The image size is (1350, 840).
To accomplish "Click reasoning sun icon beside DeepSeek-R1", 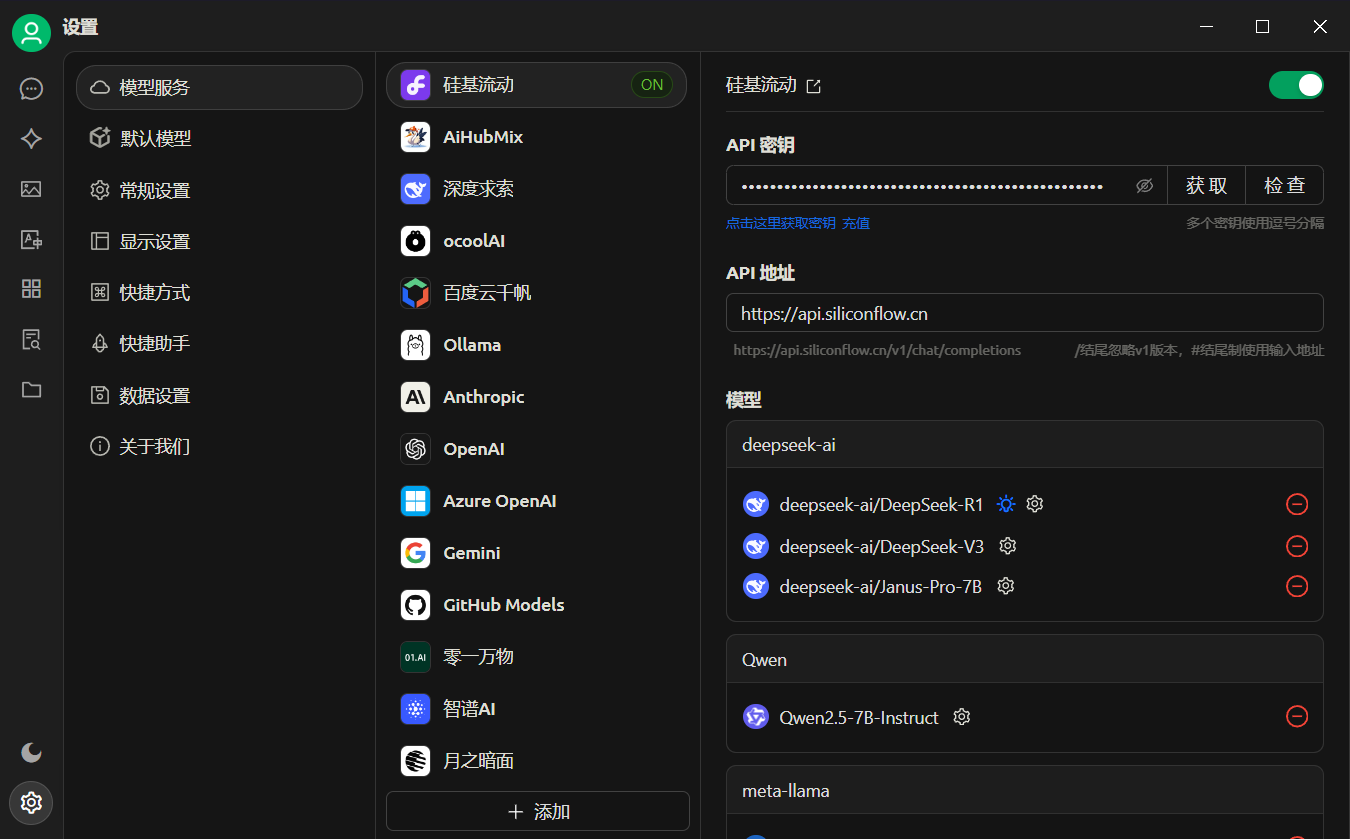I will point(1006,504).
